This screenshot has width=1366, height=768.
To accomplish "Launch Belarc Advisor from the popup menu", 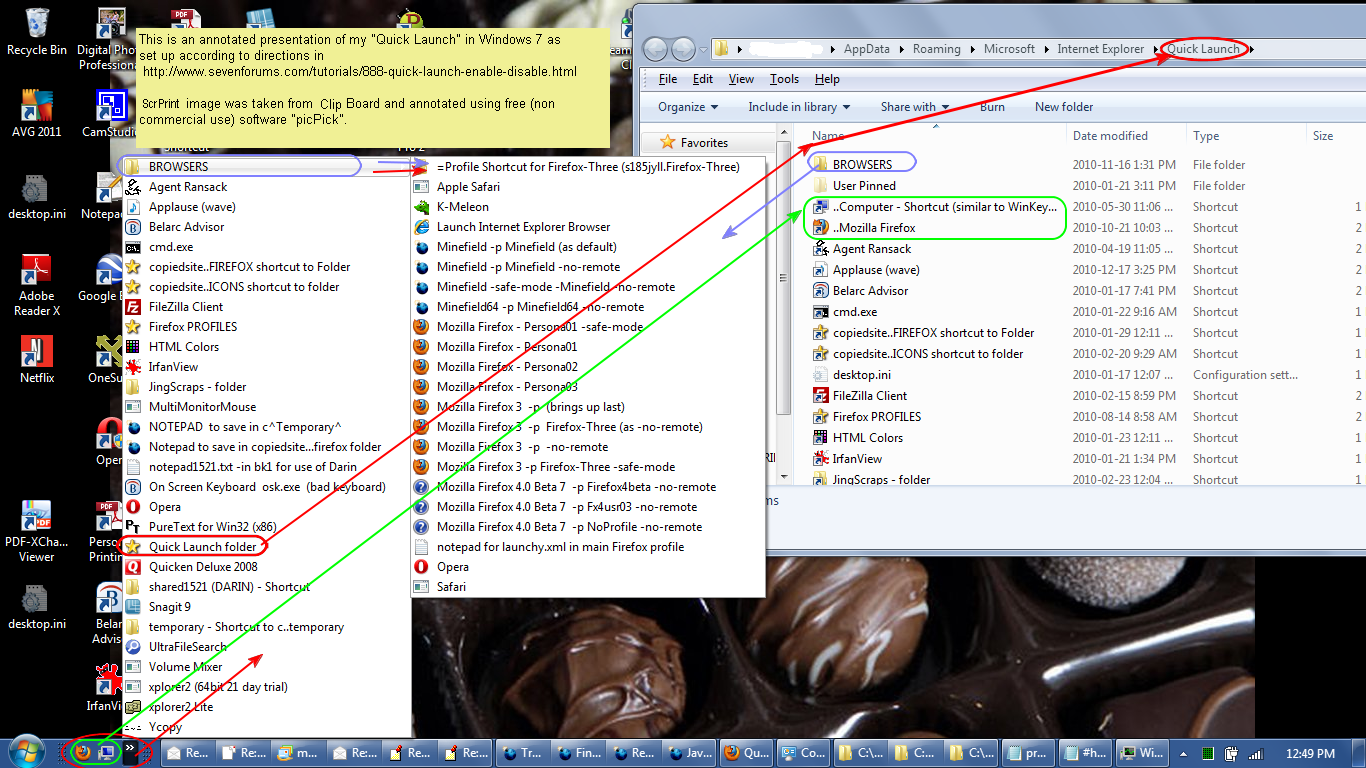I will (186, 227).
